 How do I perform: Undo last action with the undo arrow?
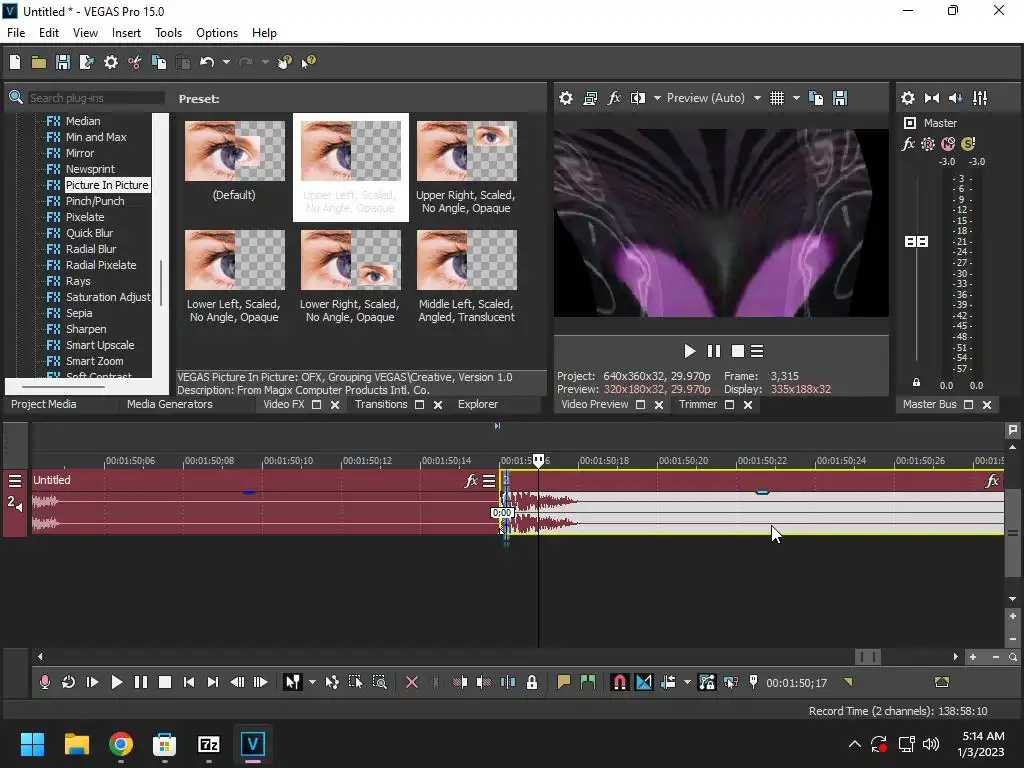pyautogui.click(x=207, y=62)
